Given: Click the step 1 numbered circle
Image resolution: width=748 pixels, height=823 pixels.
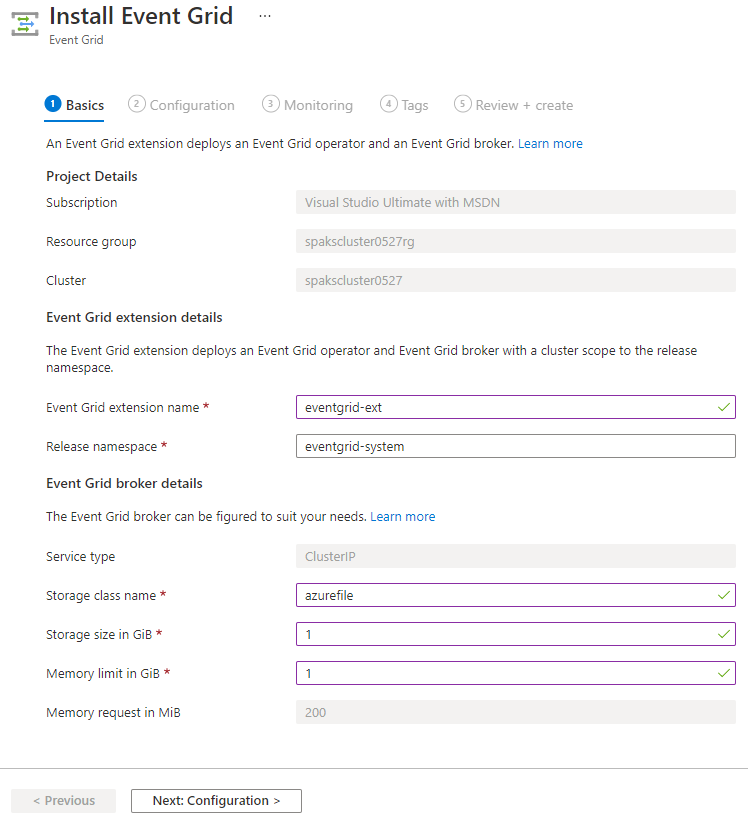Looking at the screenshot, I should click(x=51, y=104).
